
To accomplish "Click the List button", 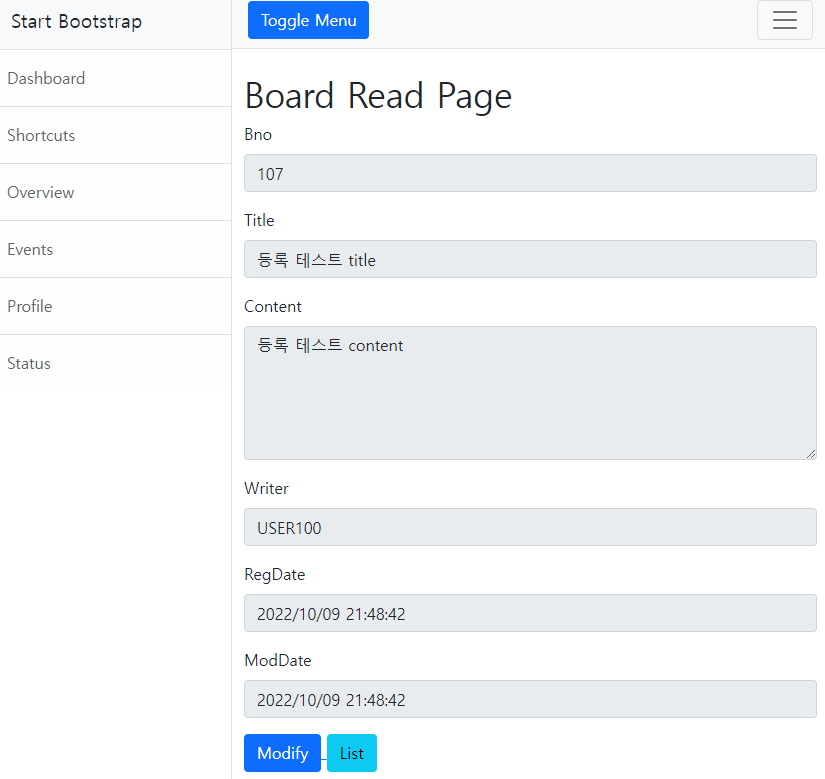I will pyautogui.click(x=351, y=753).
